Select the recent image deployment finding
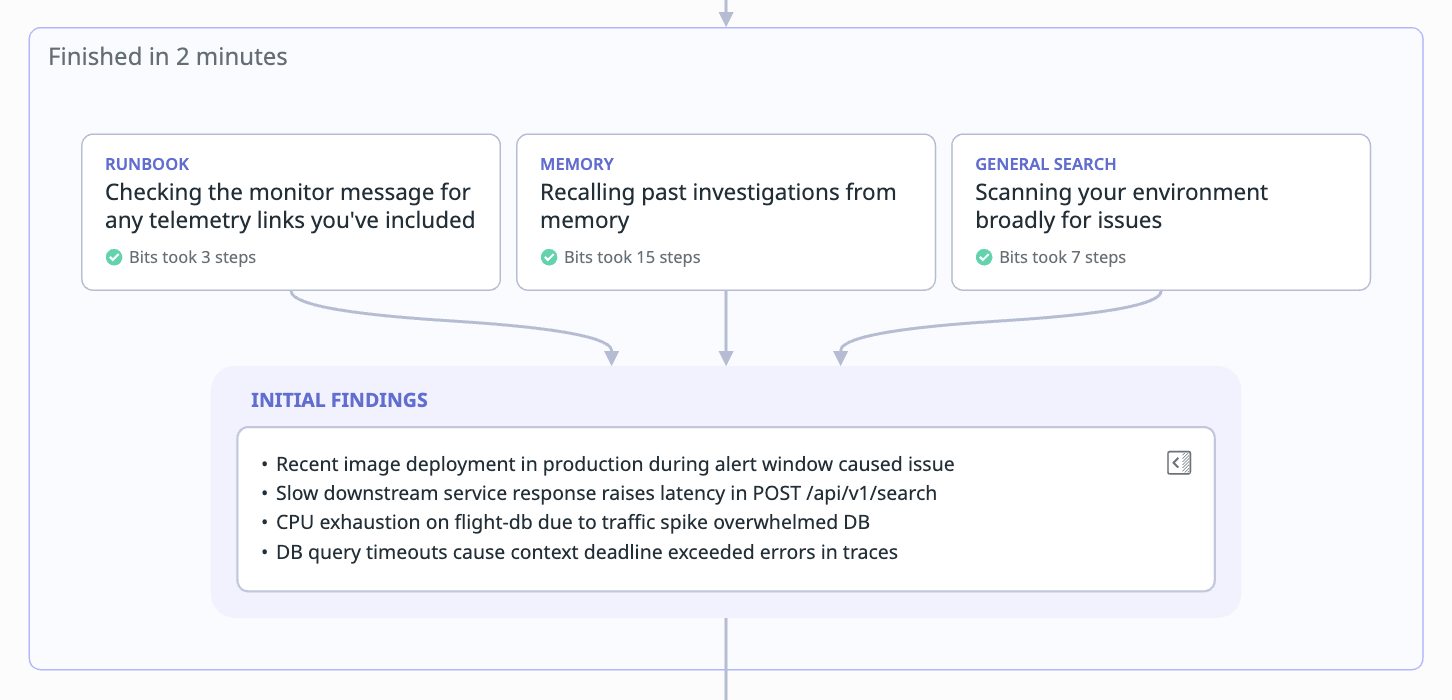Image resolution: width=1452 pixels, height=700 pixels. (x=615, y=464)
